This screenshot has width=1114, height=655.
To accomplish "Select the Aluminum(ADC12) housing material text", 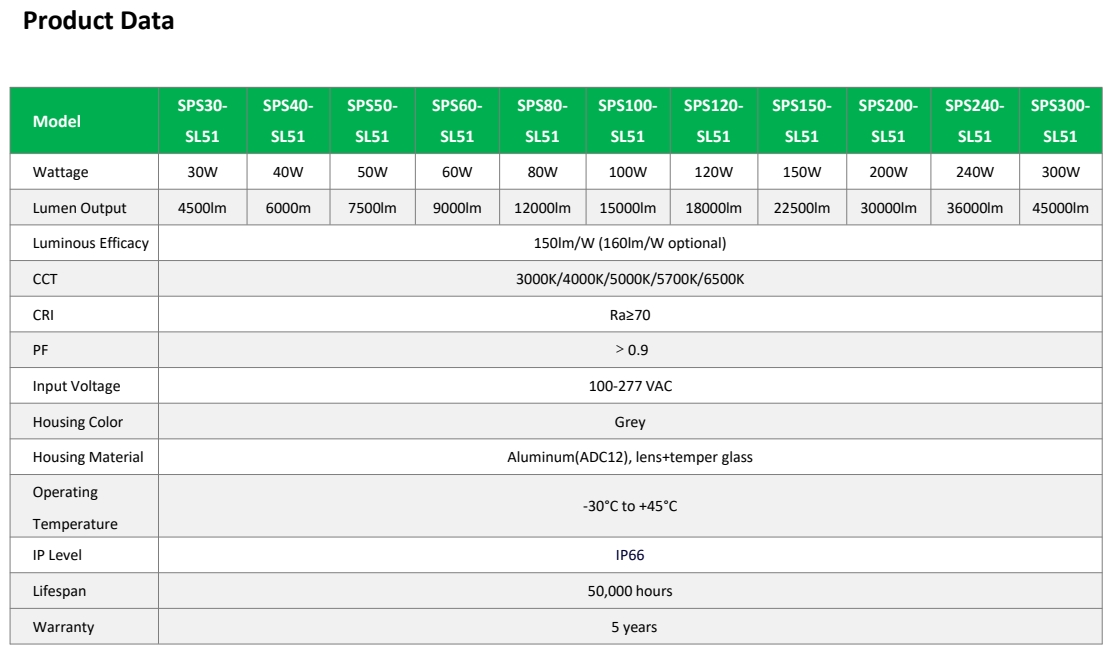I will pos(629,457).
